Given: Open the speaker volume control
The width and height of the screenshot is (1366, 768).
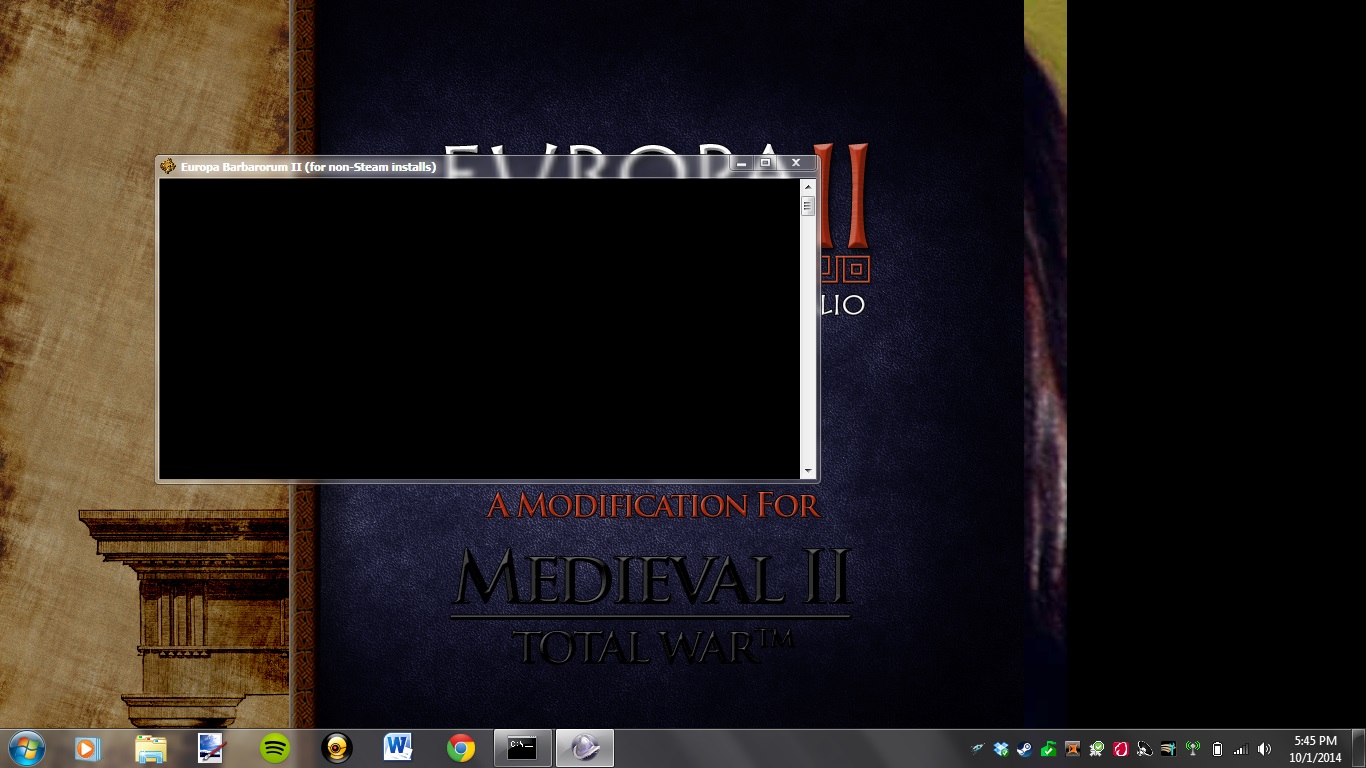Looking at the screenshot, I should (1265, 748).
